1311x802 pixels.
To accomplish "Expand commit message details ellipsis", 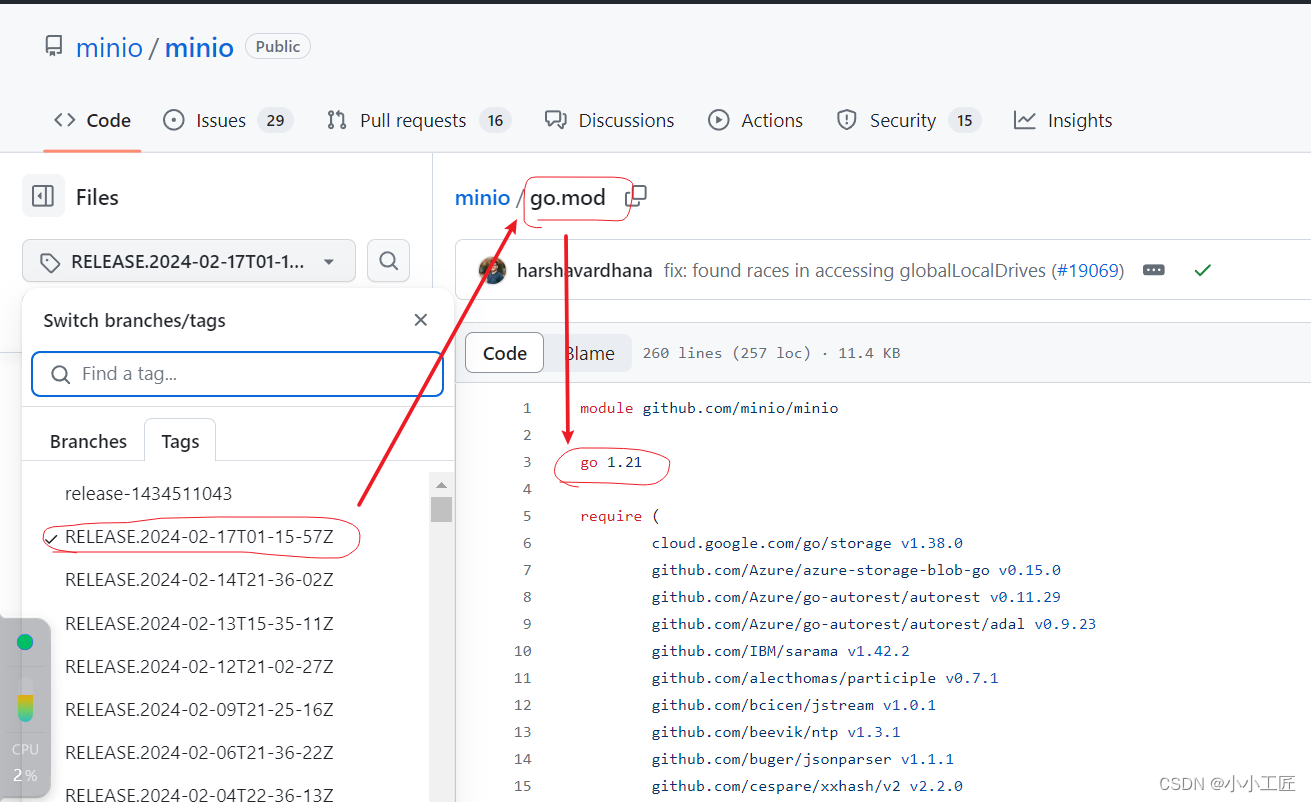I will pos(1154,270).
